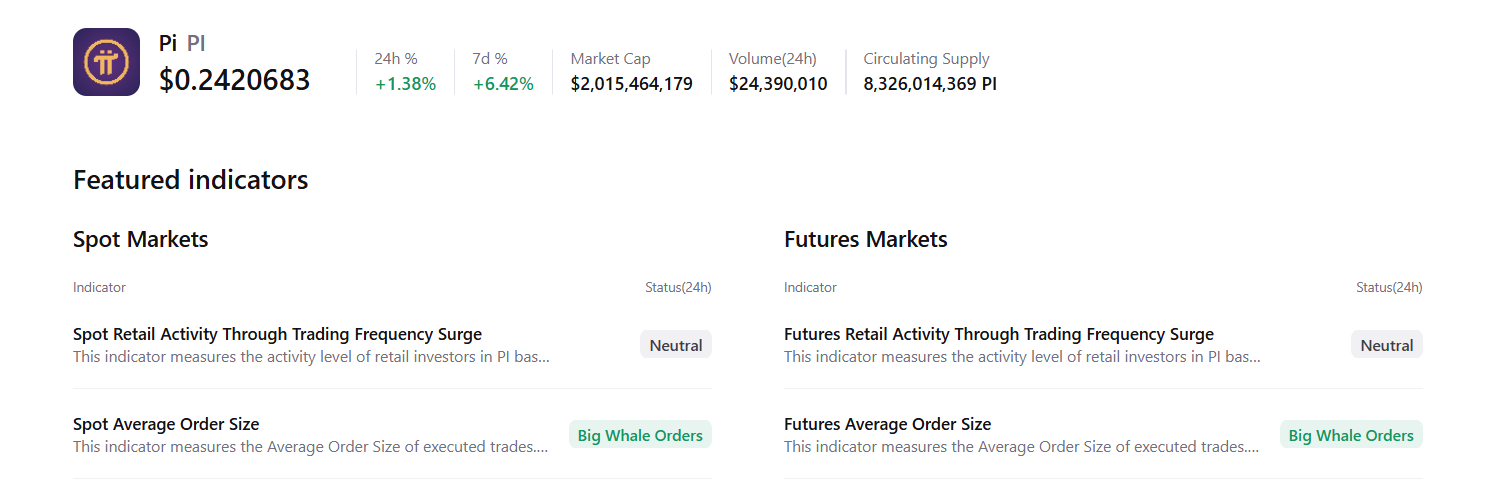Image resolution: width=1499 pixels, height=482 pixels.
Task: Click the Market Cap value $2,015,464,179
Action: pyautogui.click(x=631, y=84)
